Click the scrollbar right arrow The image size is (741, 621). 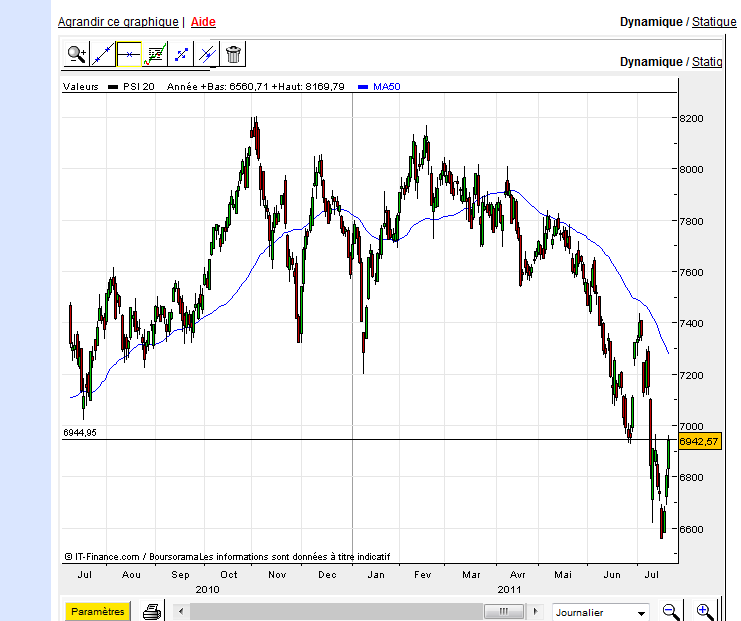pos(535,611)
